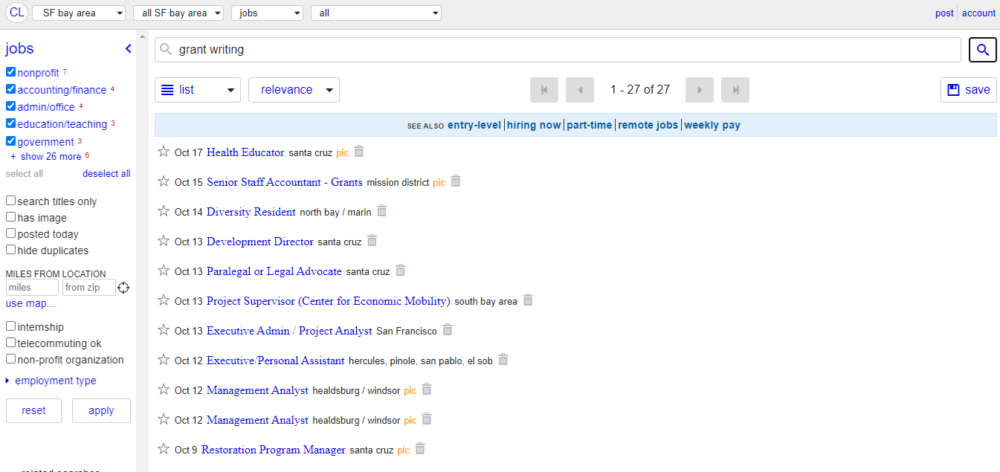Image resolution: width=1000 pixels, height=472 pixels.
Task: Open the part-time see-also link
Action: 589,125
